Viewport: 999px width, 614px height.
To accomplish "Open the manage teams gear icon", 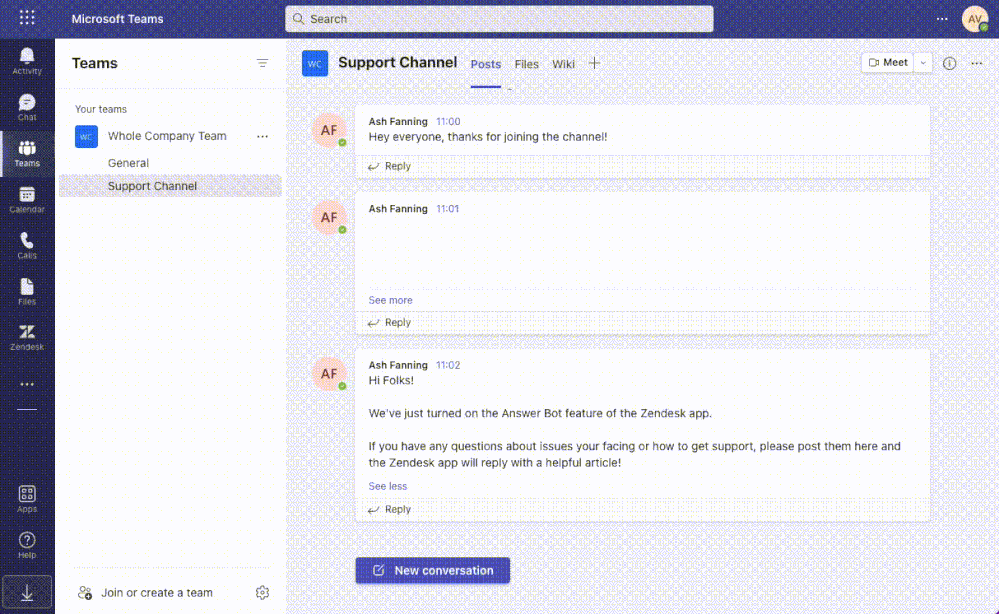I will pos(262,593).
